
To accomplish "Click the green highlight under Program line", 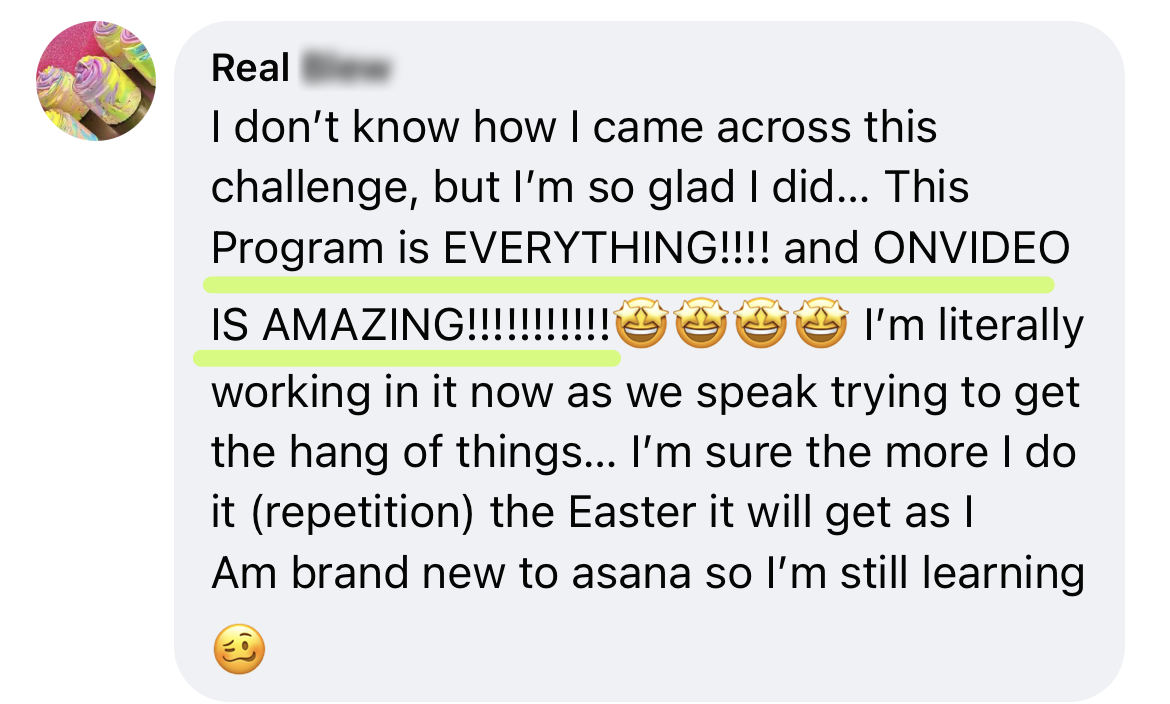I will (x=628, y=284).
